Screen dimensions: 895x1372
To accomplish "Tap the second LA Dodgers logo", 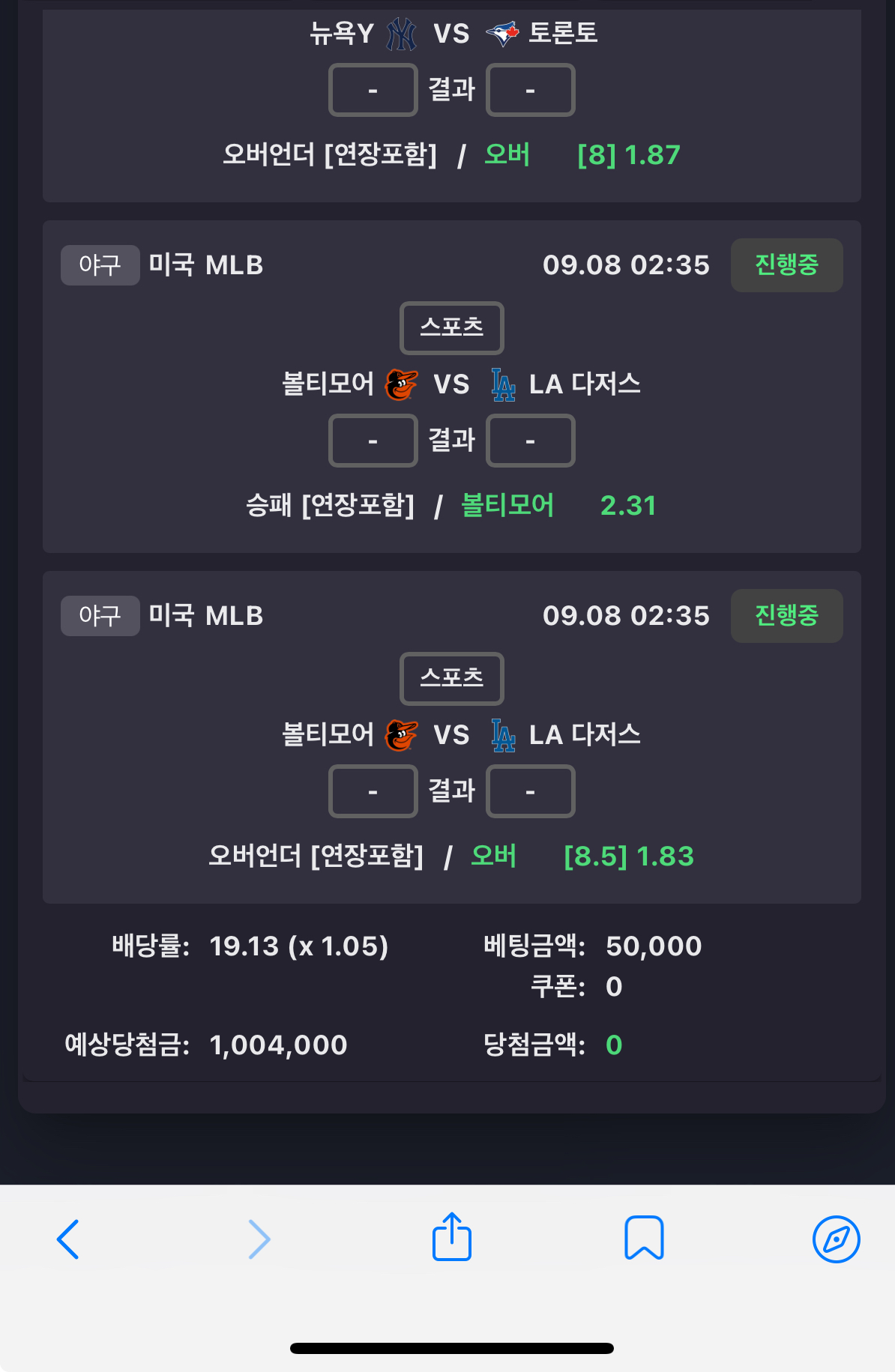I will pyautogui.click(x=503, y=735).
